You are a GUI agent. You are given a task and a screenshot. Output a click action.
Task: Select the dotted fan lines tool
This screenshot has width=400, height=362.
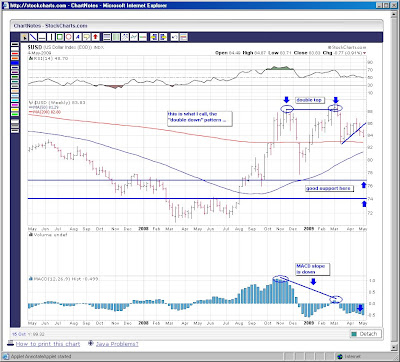tap(125, 37)
